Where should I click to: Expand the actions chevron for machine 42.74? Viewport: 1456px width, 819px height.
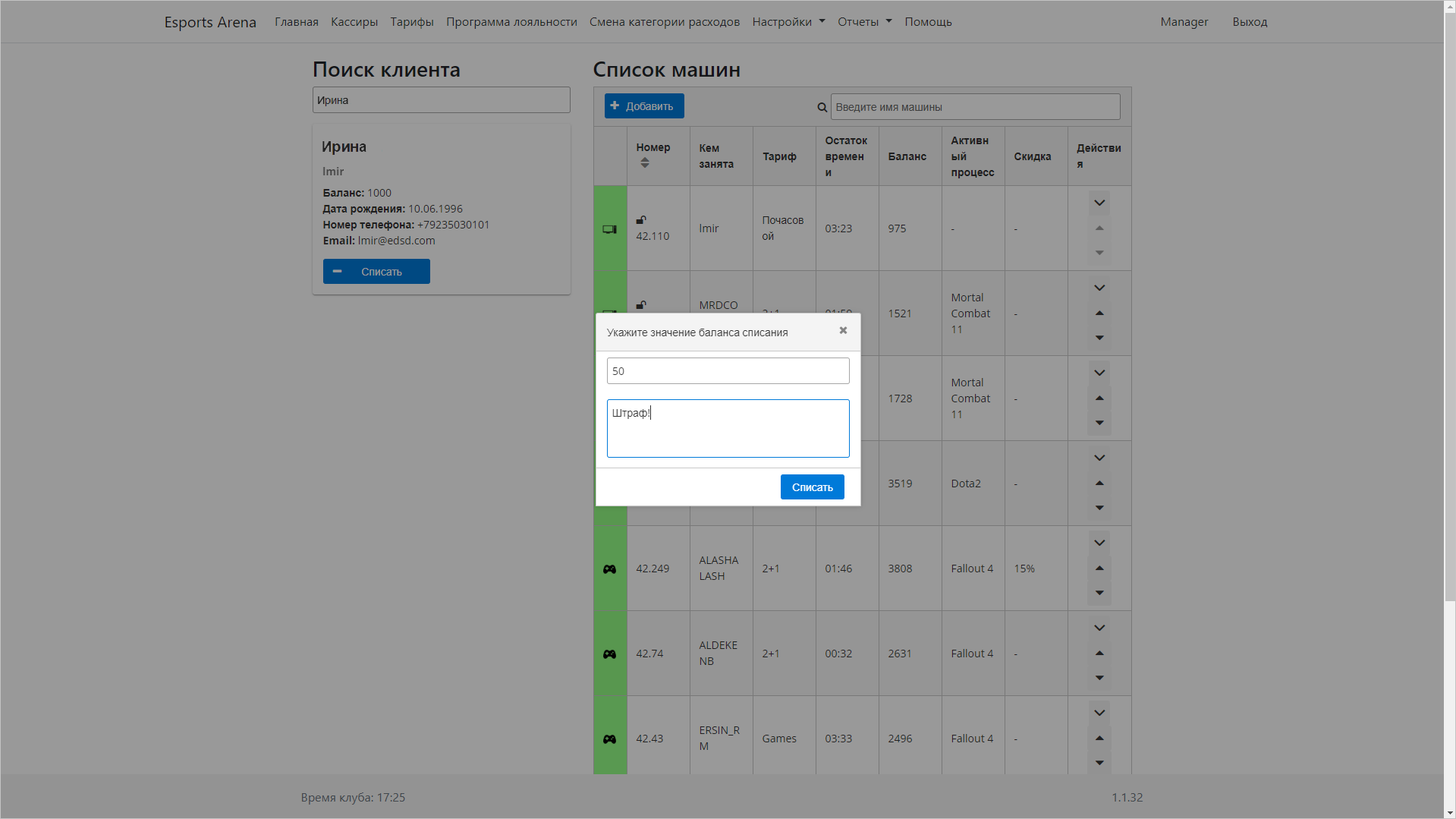click(1099, 628)
